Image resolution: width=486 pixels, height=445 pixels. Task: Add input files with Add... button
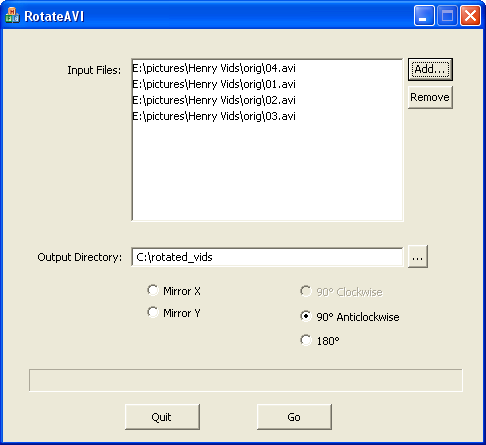tap(430, 69)
